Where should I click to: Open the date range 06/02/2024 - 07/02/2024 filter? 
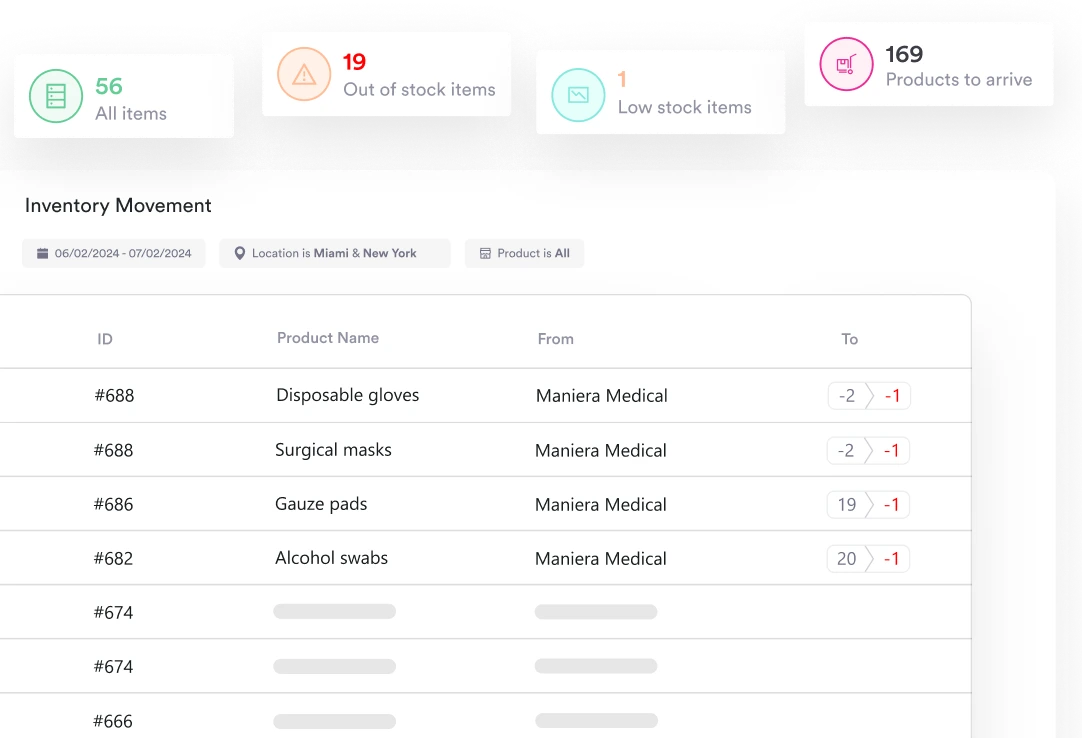coord(114,254)
